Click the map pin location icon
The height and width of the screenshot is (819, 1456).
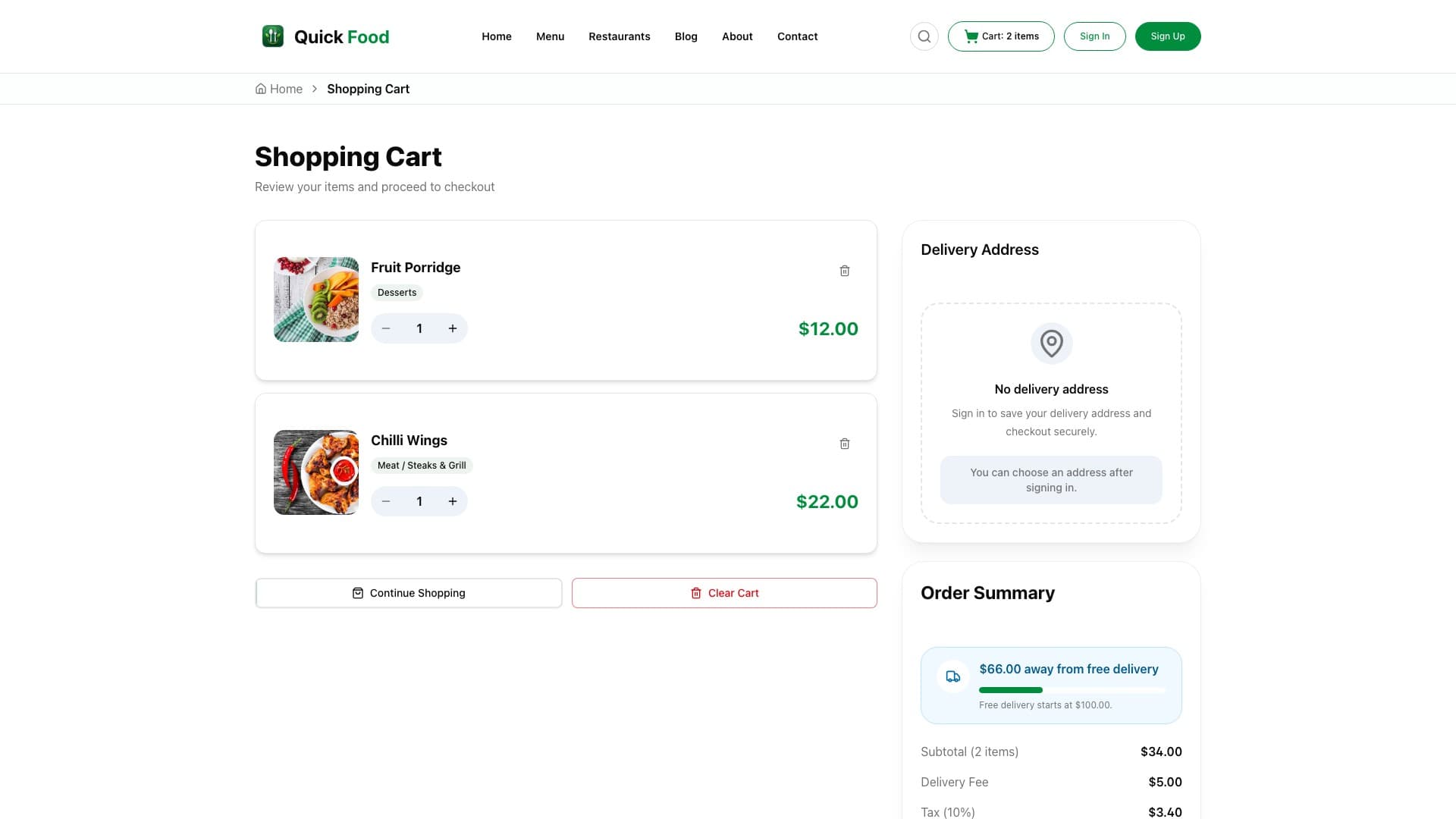coord(1051,344)
